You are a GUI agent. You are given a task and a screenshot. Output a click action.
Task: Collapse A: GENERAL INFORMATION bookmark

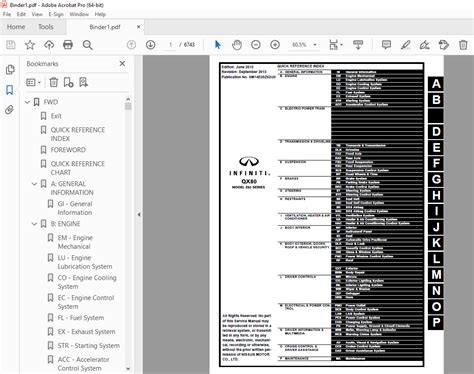coord(34,184)
